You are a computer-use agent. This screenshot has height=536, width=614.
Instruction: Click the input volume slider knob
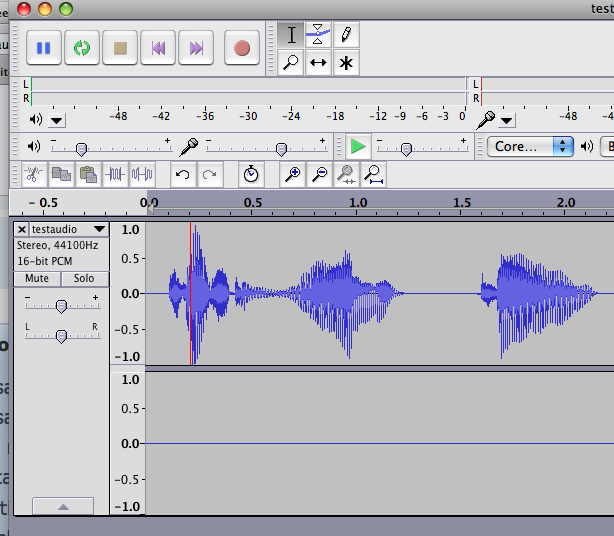[281, 149]
